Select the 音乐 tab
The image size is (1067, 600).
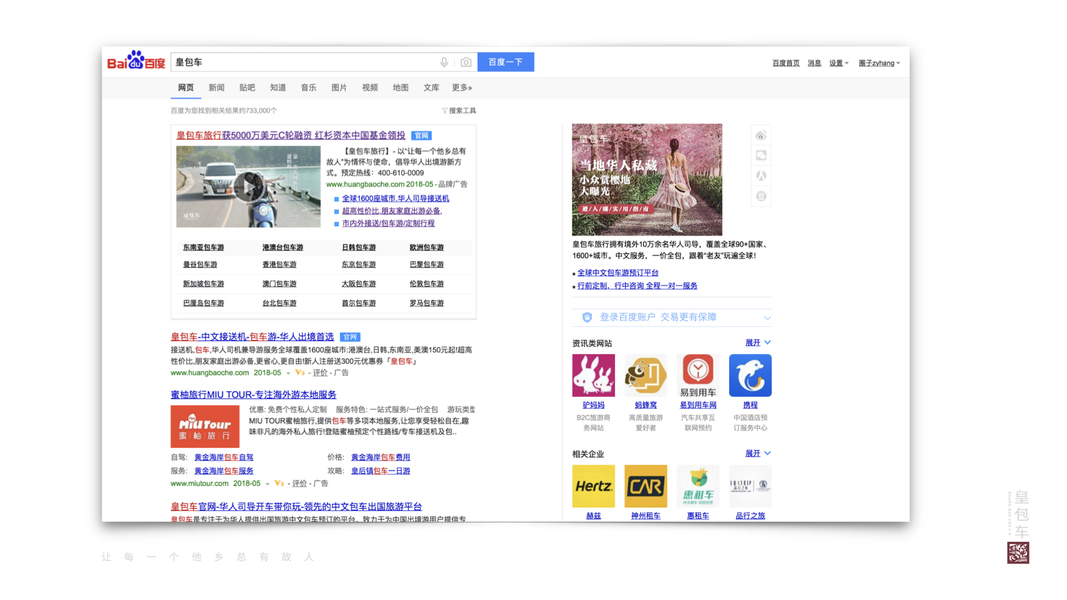(x=308, y=88)
